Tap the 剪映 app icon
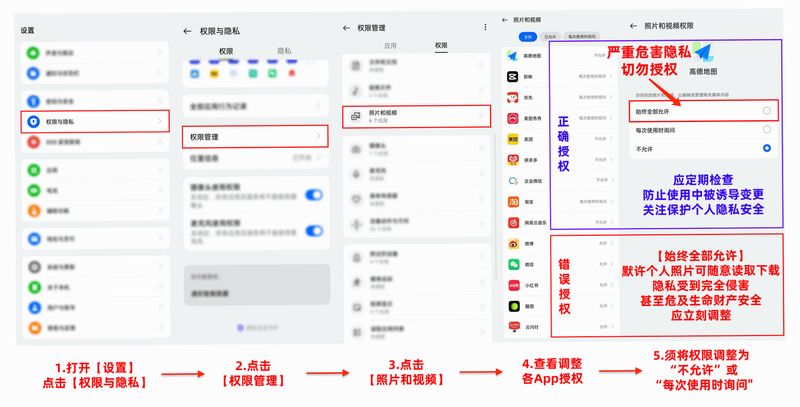The width and height of the screenshot is (800, 407). coord(513,77)
